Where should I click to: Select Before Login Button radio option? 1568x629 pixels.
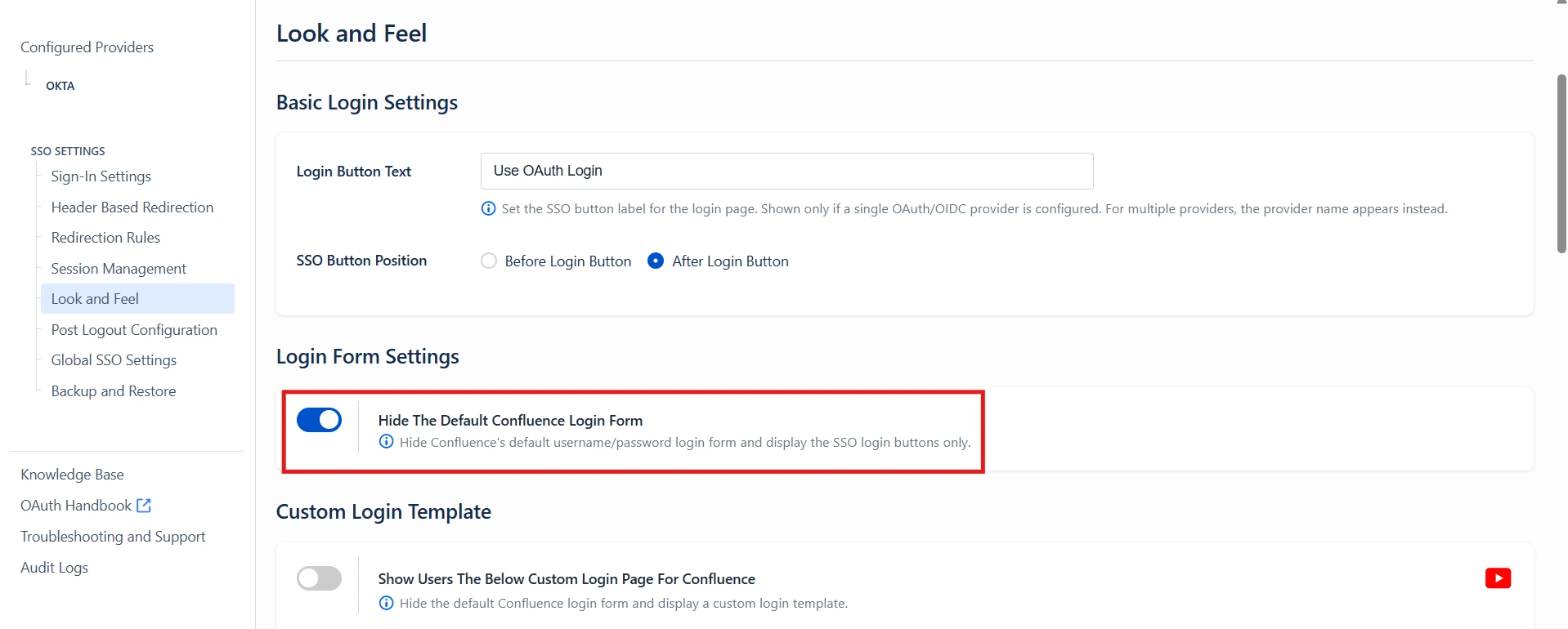(489, 261)
